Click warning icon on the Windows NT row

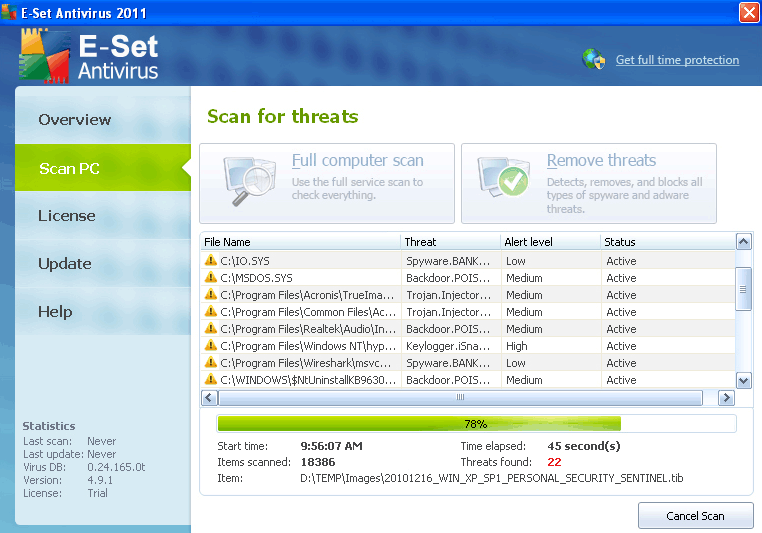(x=210, y=346)
